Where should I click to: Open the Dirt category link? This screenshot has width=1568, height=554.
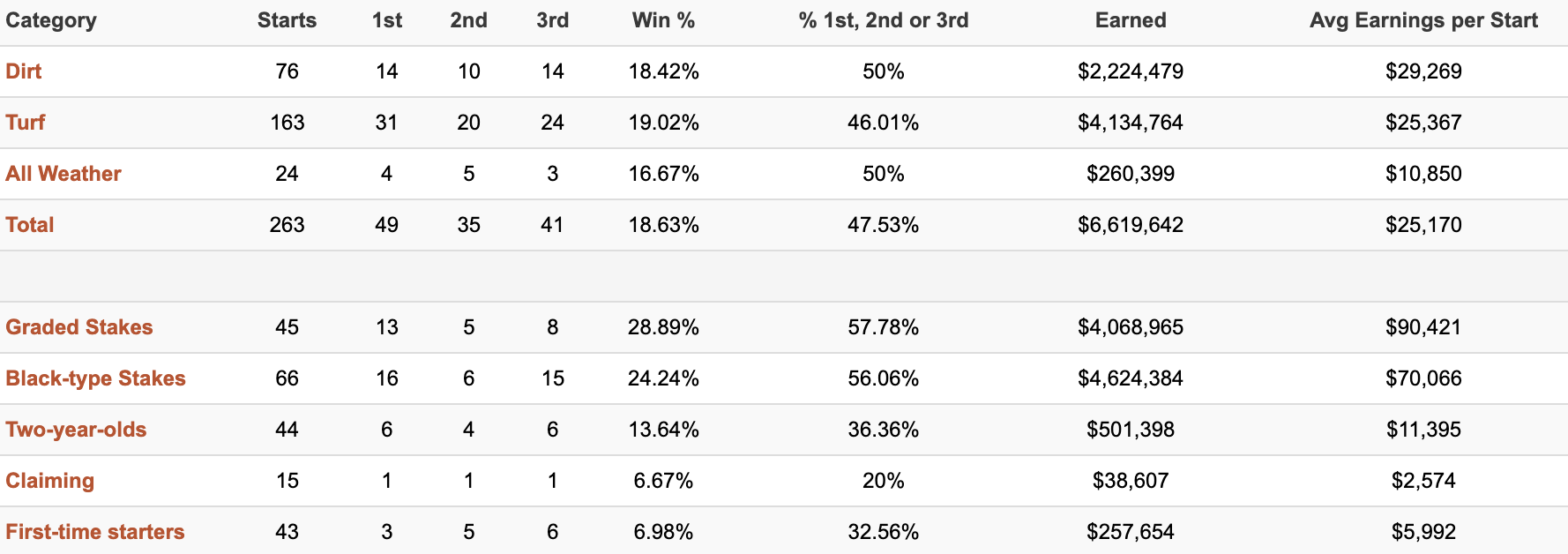pyautogui.click(x=24, y=71)
